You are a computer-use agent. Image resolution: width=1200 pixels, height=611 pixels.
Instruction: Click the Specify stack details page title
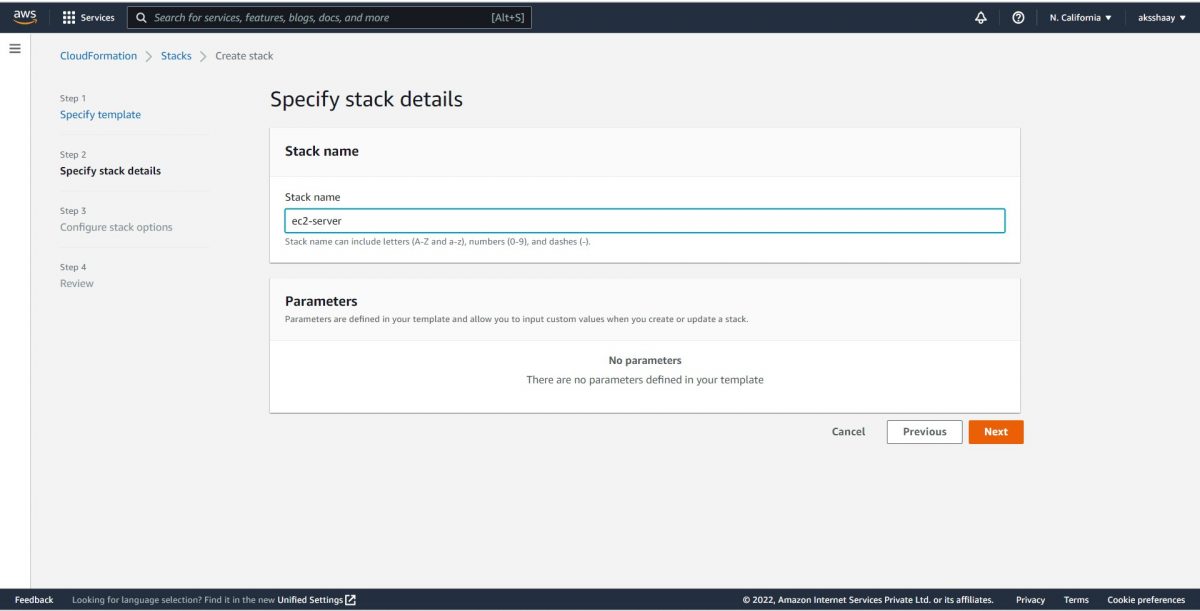[x=366, y=100]
